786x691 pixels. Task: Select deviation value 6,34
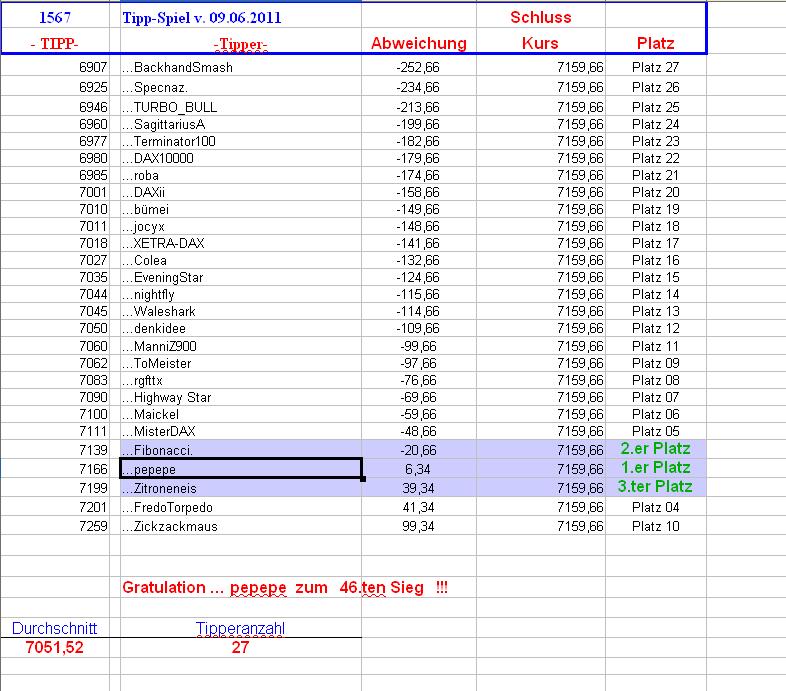coord(419,469)
